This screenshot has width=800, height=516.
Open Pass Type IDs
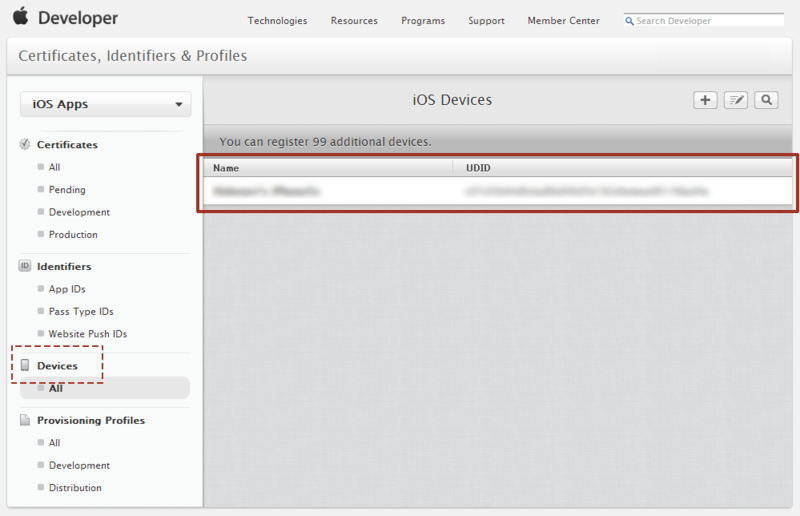(81, 311)
